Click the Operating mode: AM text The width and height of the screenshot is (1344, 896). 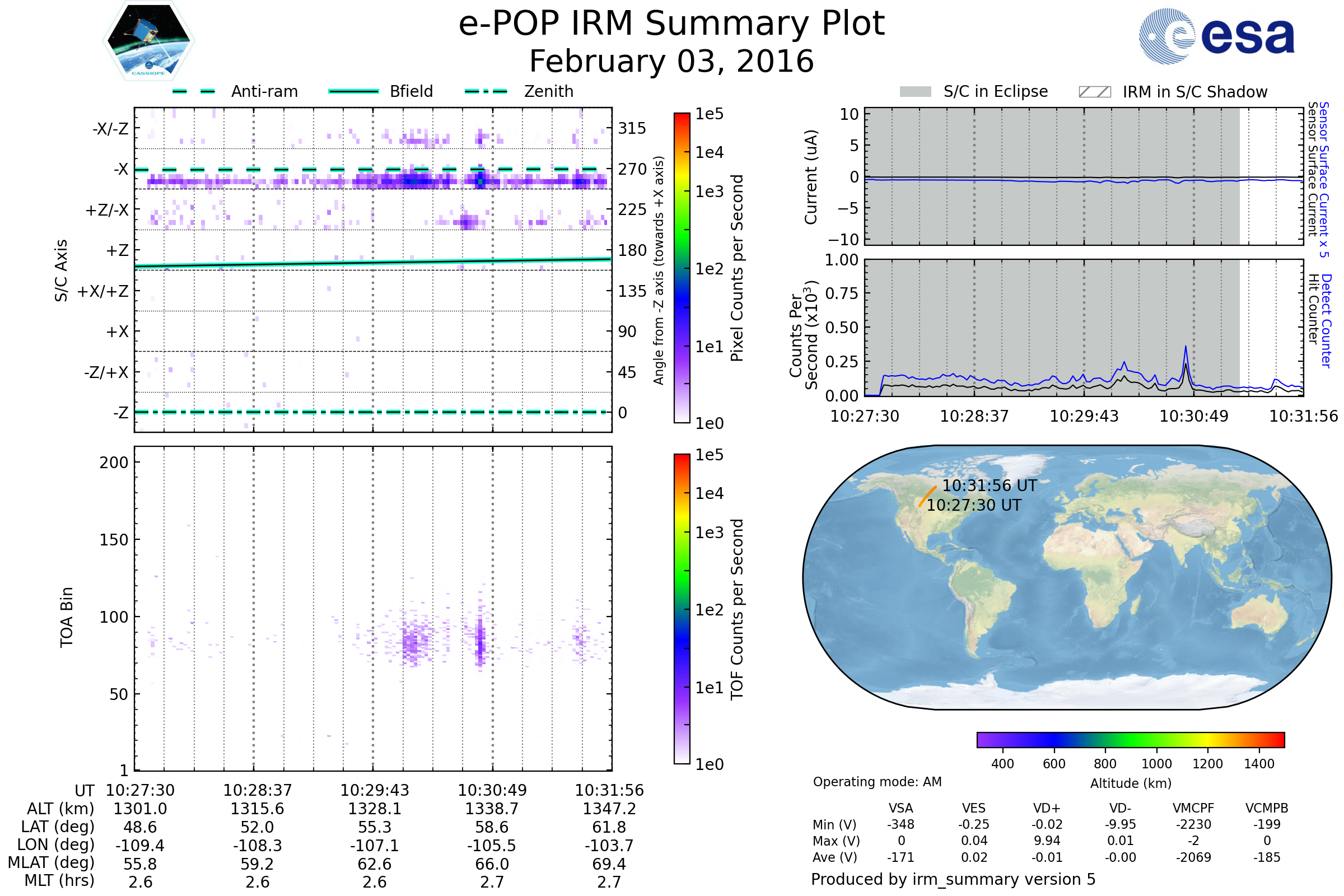click(x=877, y=782)
